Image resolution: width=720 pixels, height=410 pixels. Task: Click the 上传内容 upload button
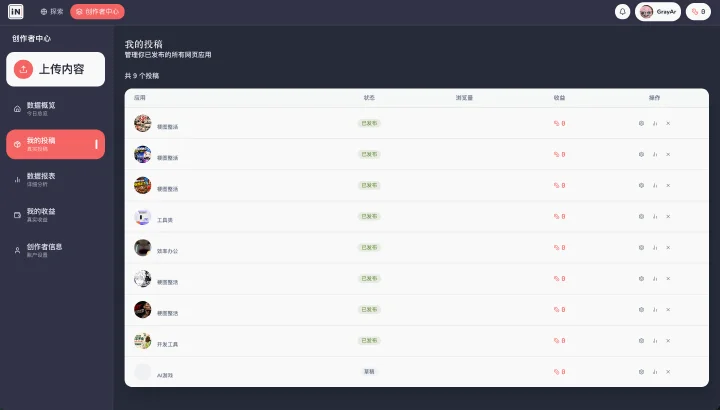(x=56, y=69)
